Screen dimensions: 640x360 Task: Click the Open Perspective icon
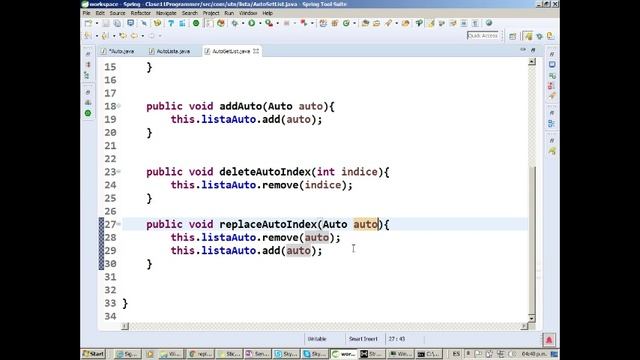513,36
